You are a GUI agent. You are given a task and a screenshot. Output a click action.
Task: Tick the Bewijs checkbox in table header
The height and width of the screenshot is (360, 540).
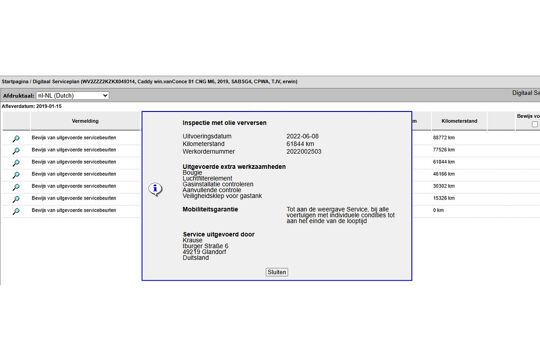[x=534, y=124]
